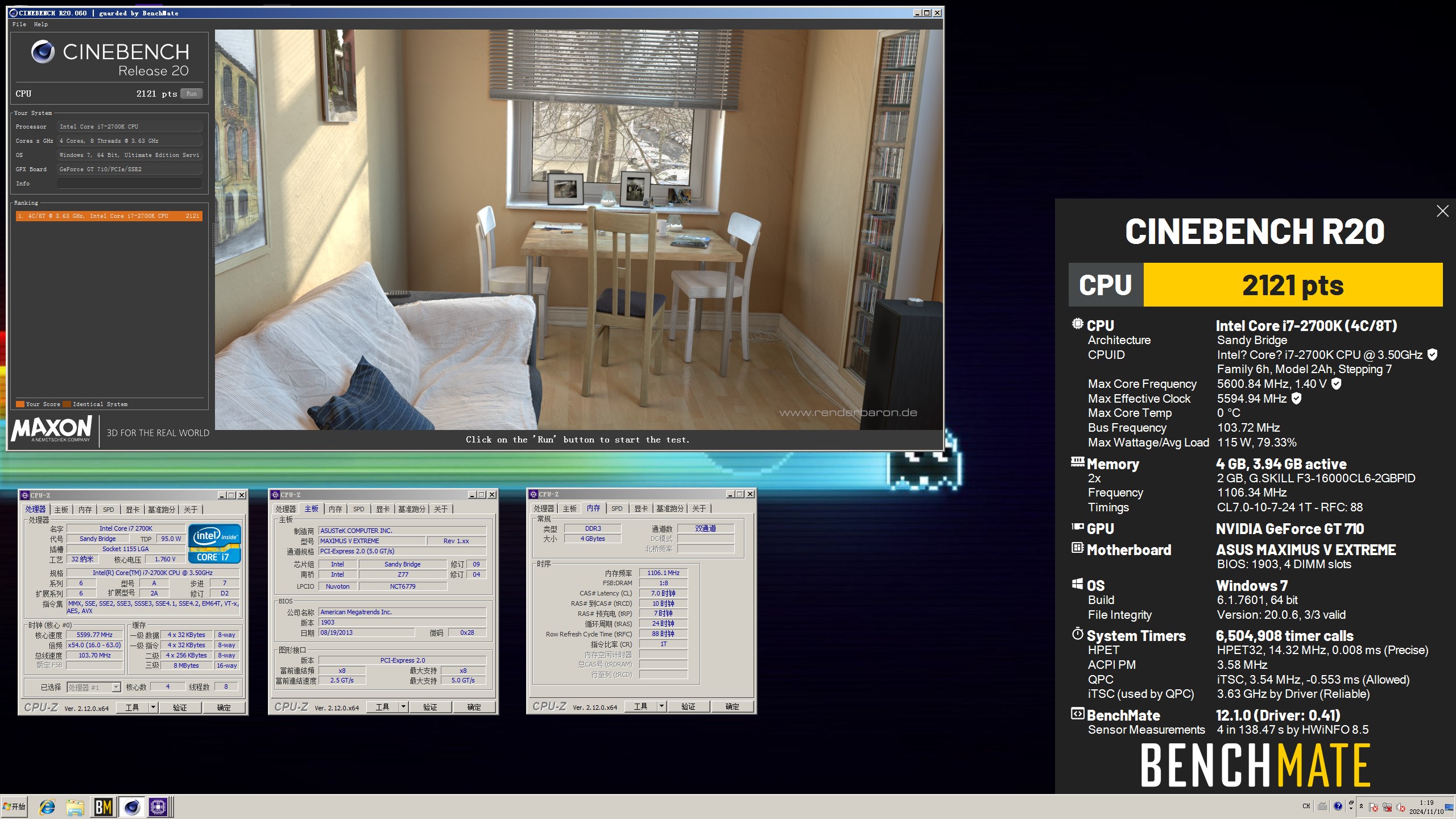Viewport: 1456px width, 819px height.
Task: Click the RAM icon beside Memory heading
Action: [1077, 462]
